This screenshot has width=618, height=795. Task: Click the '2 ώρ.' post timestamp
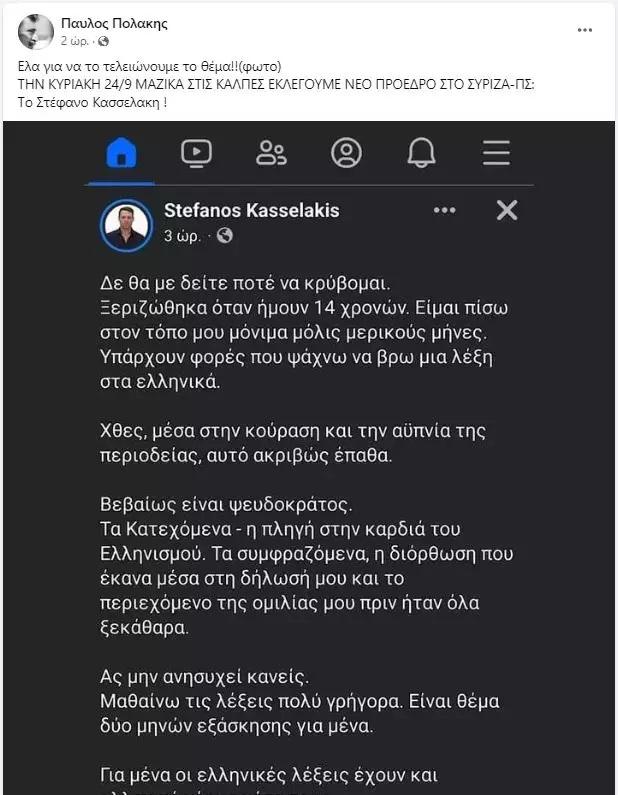coord(75,41)
